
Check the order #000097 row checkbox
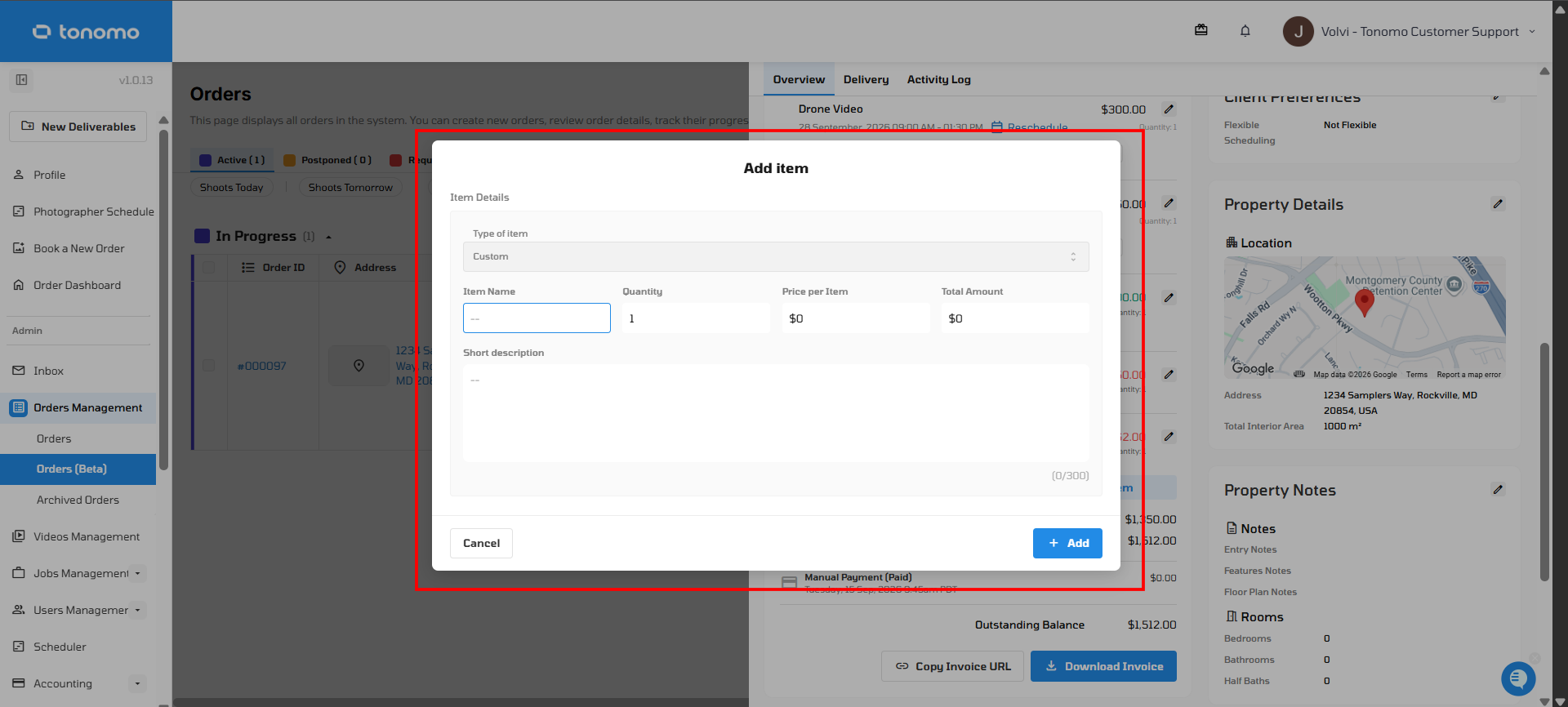(209, 366)
